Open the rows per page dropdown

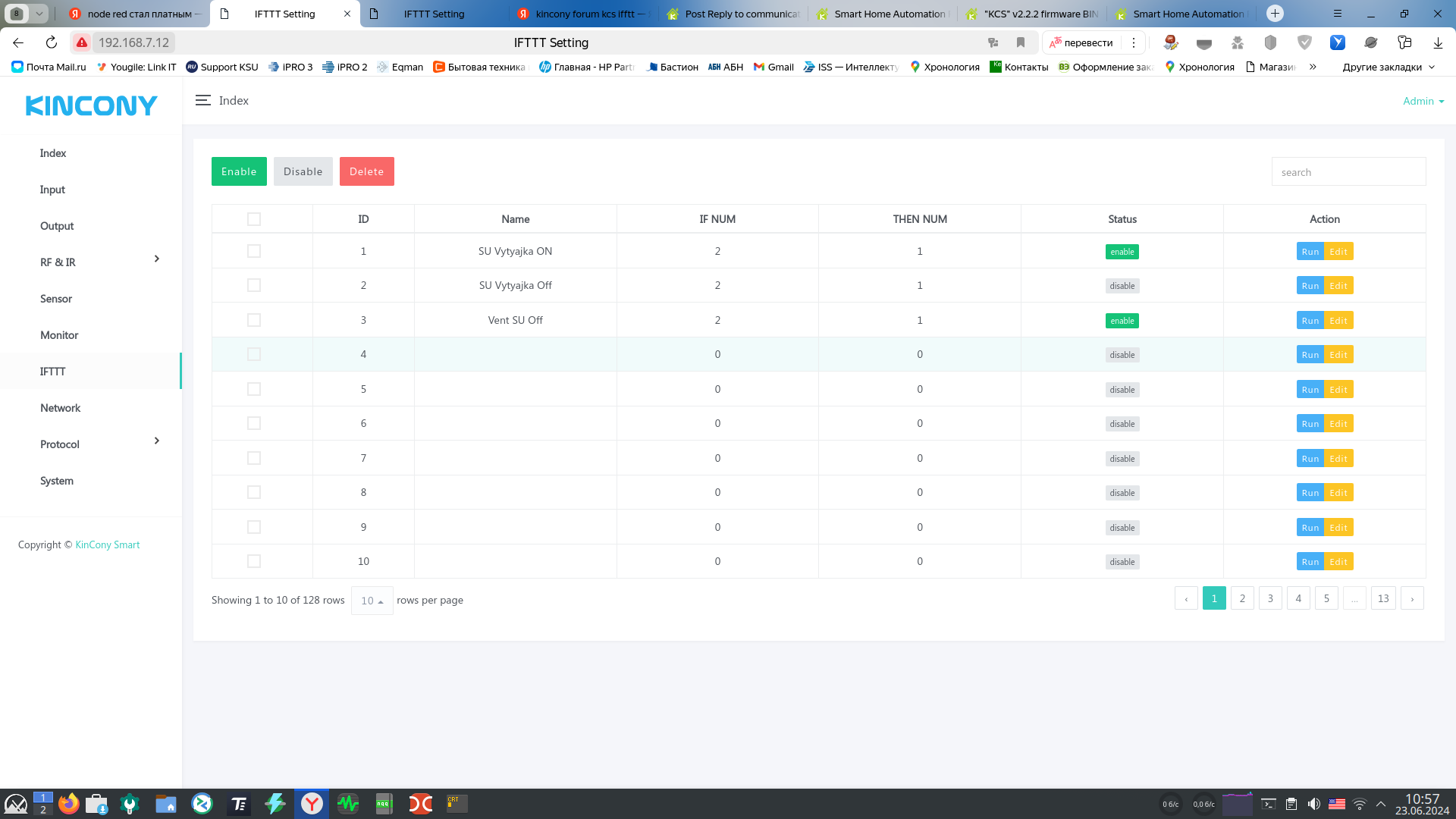pyautogui.click(x=372, y=601)
